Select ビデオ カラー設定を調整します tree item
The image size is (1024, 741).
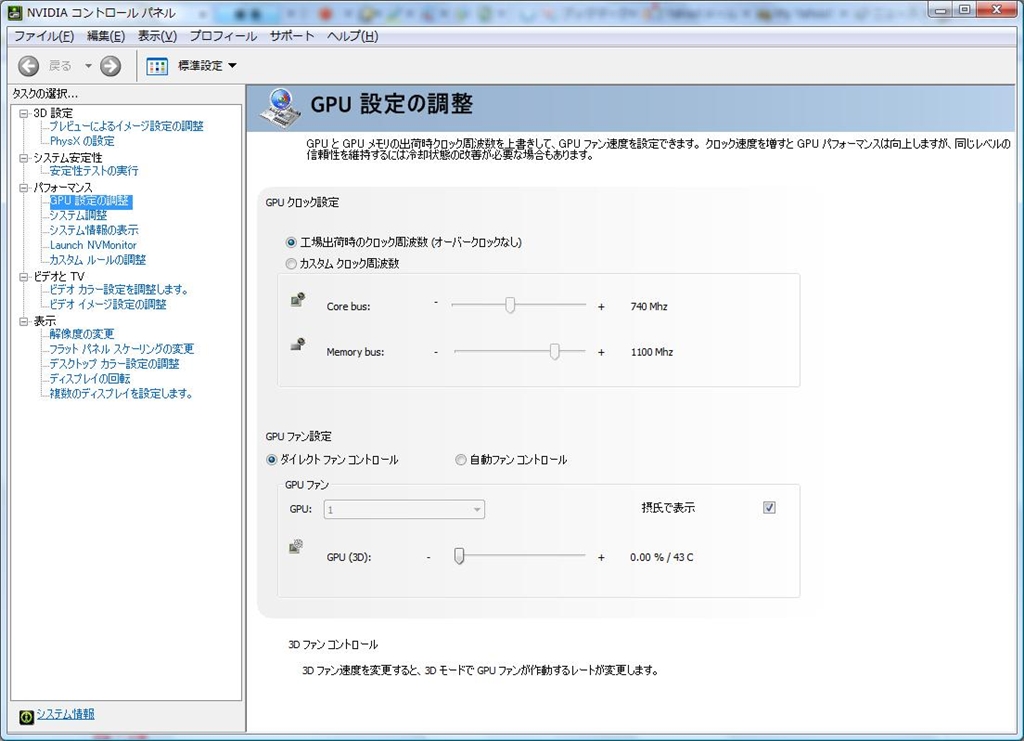(119, 290)
